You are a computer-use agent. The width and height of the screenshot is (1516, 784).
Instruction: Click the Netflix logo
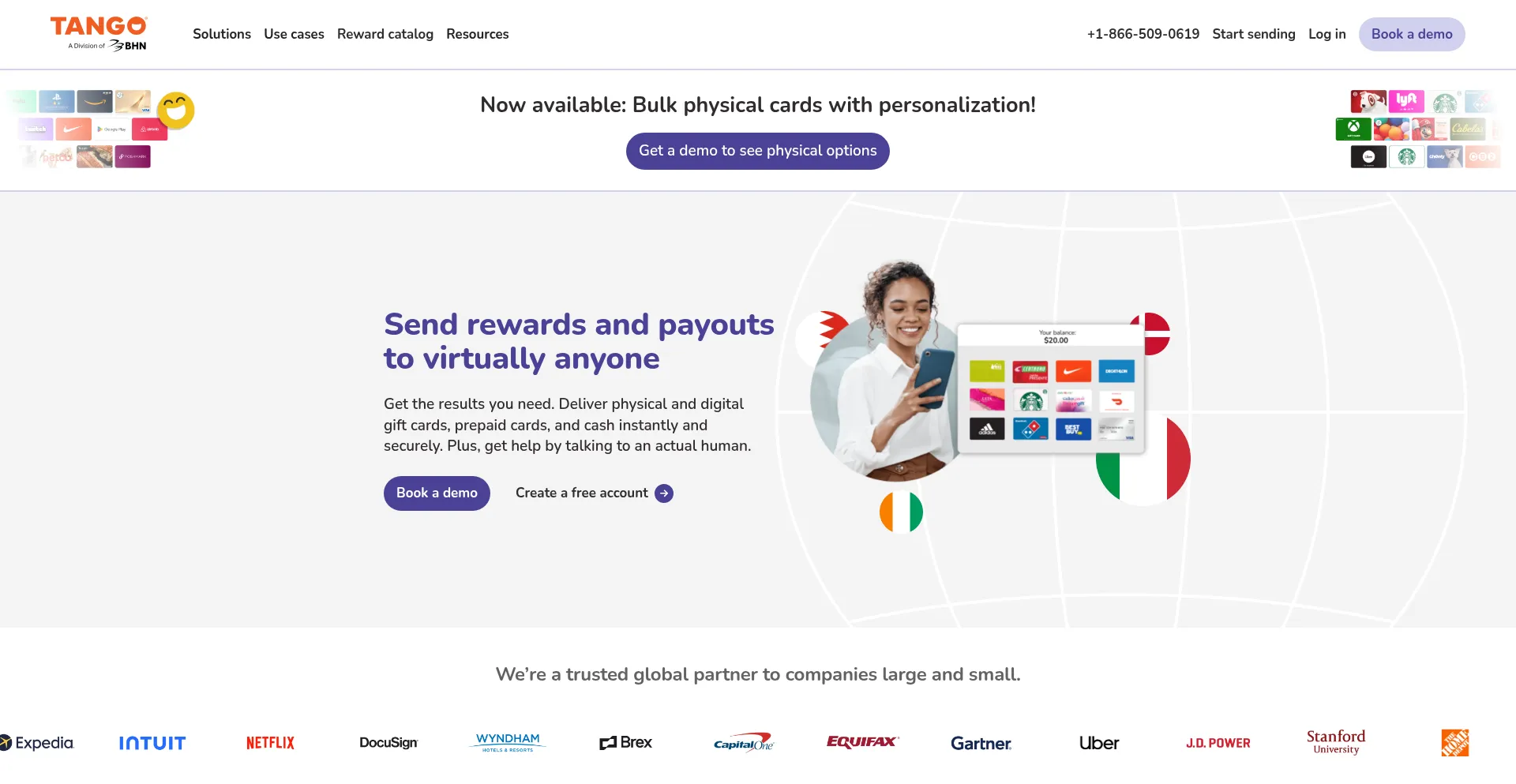[270, 743]
